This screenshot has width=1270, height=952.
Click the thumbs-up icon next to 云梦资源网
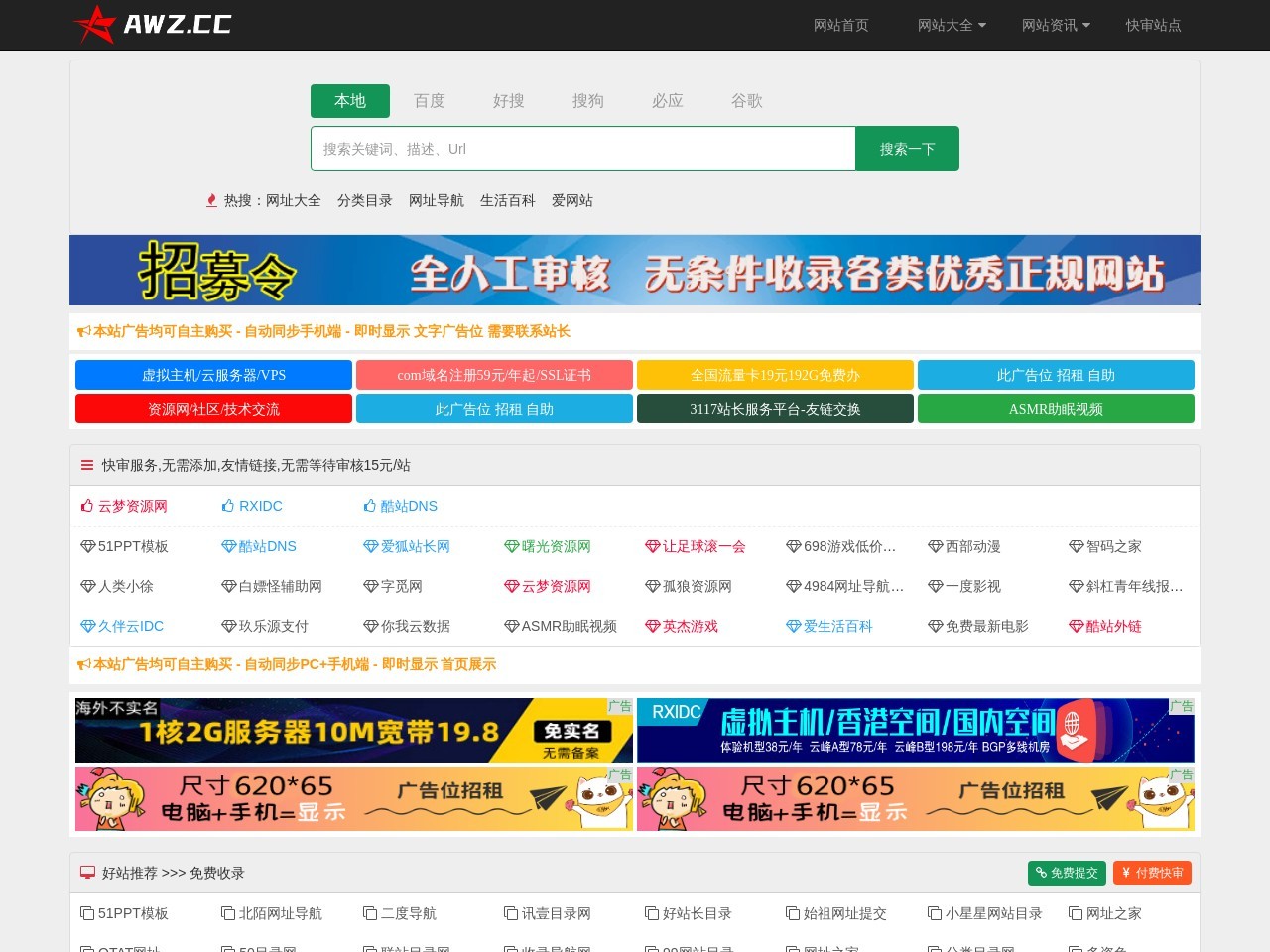point(87,506)
